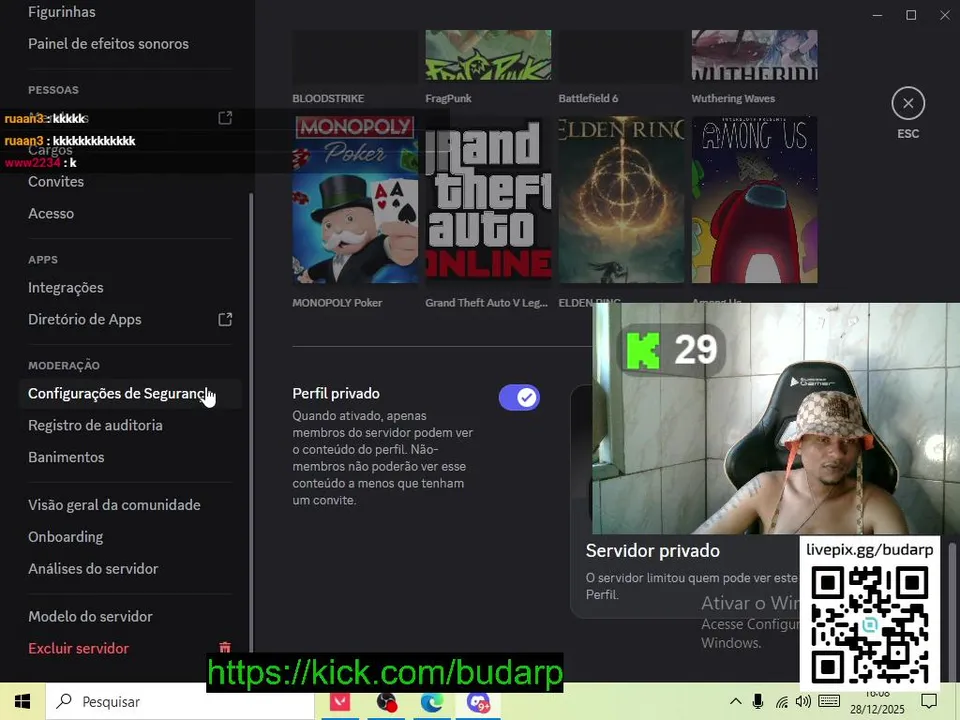Open the notification center icon
The image size is (960, 720).
click(929, 702)
